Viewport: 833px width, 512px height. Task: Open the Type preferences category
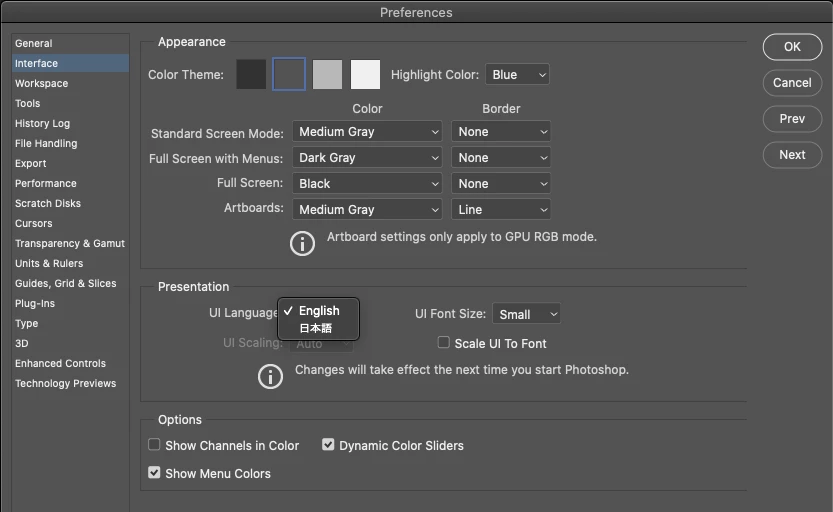(70, 323)
